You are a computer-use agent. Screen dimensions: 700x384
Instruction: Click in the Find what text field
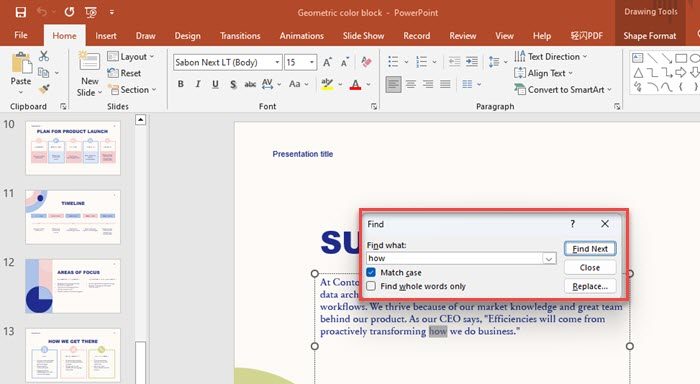click(x=454, y=259)
